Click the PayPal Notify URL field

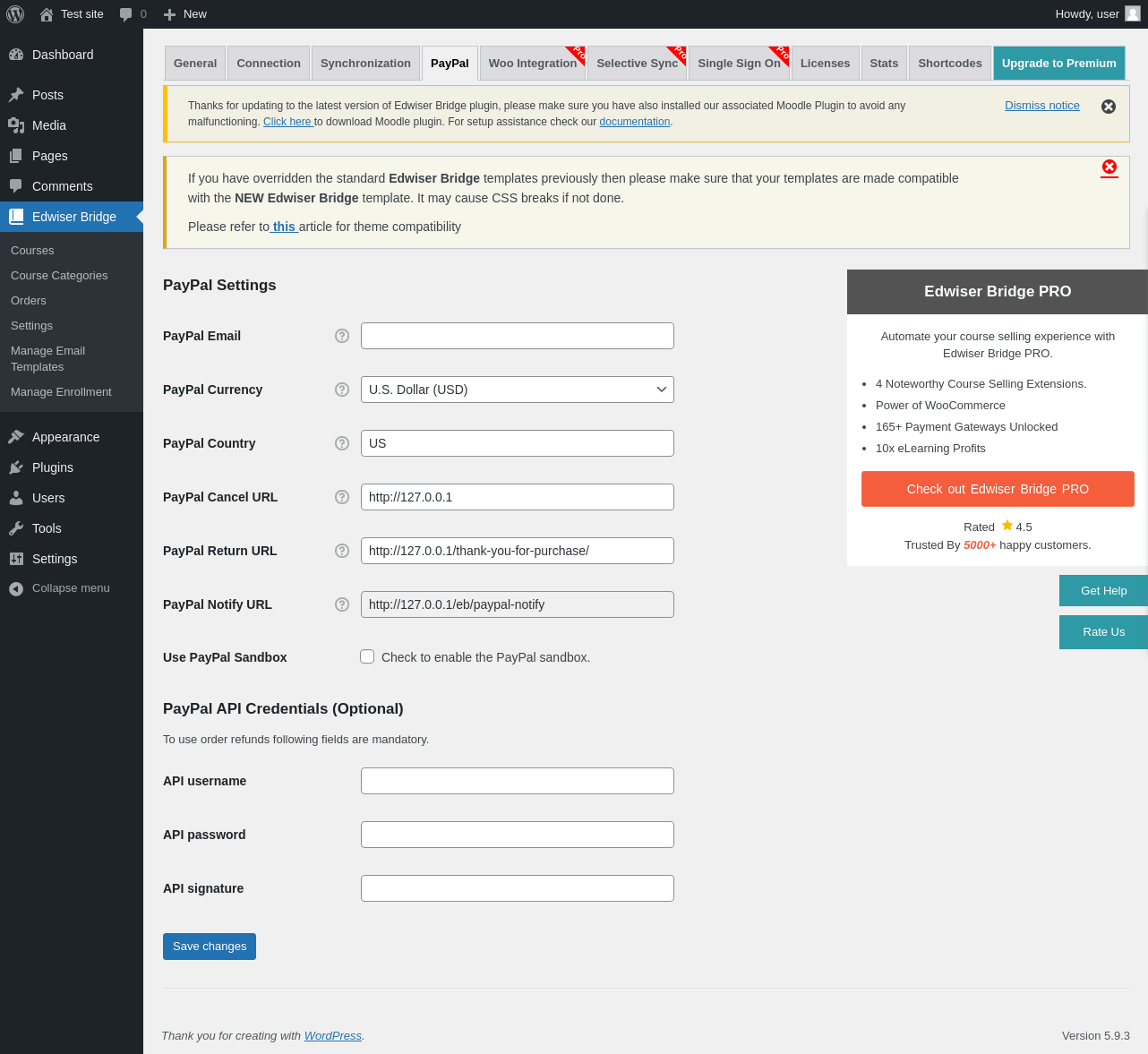[x=518, y=604]
